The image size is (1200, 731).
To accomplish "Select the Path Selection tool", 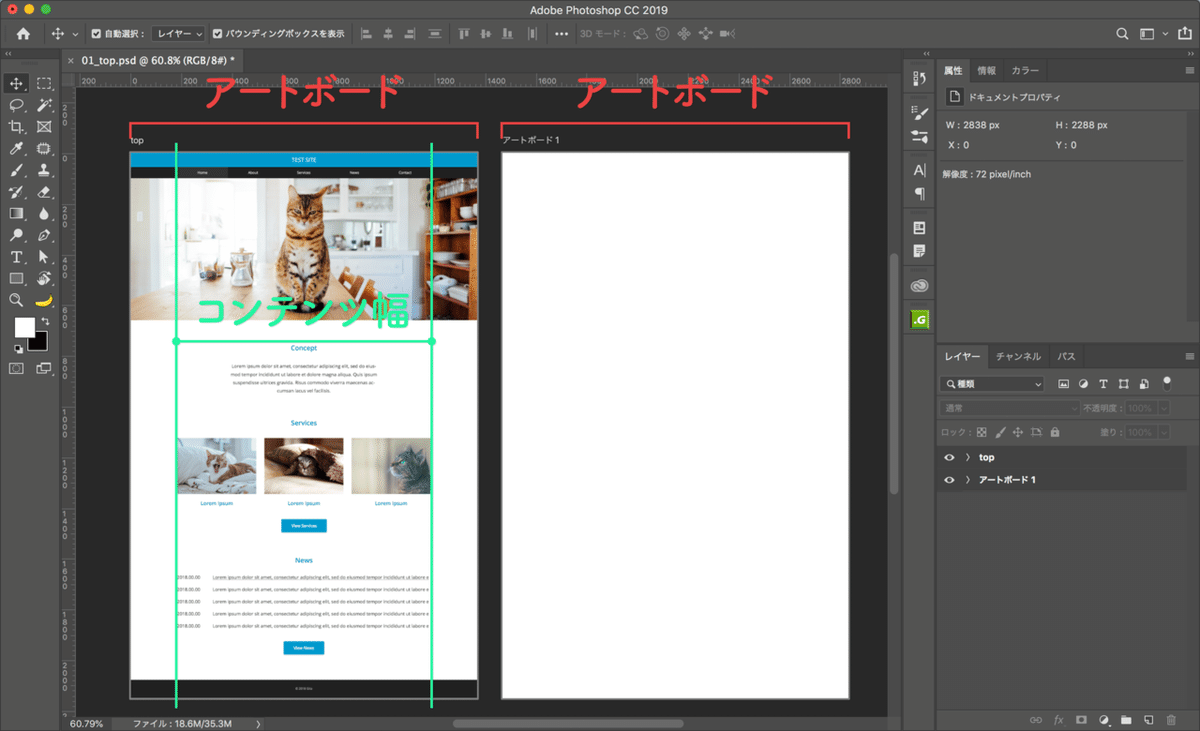I will point(44,257).
